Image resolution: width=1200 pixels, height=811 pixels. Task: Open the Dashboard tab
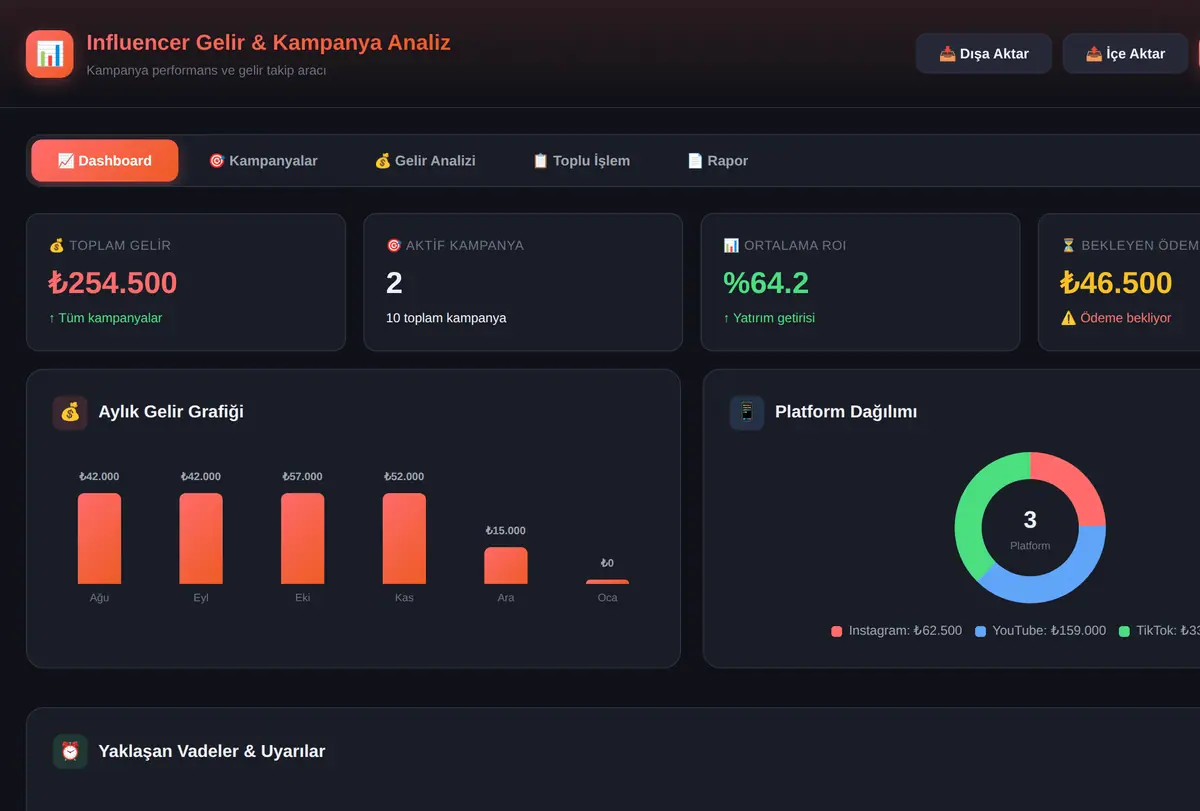[x=105, y=161]
